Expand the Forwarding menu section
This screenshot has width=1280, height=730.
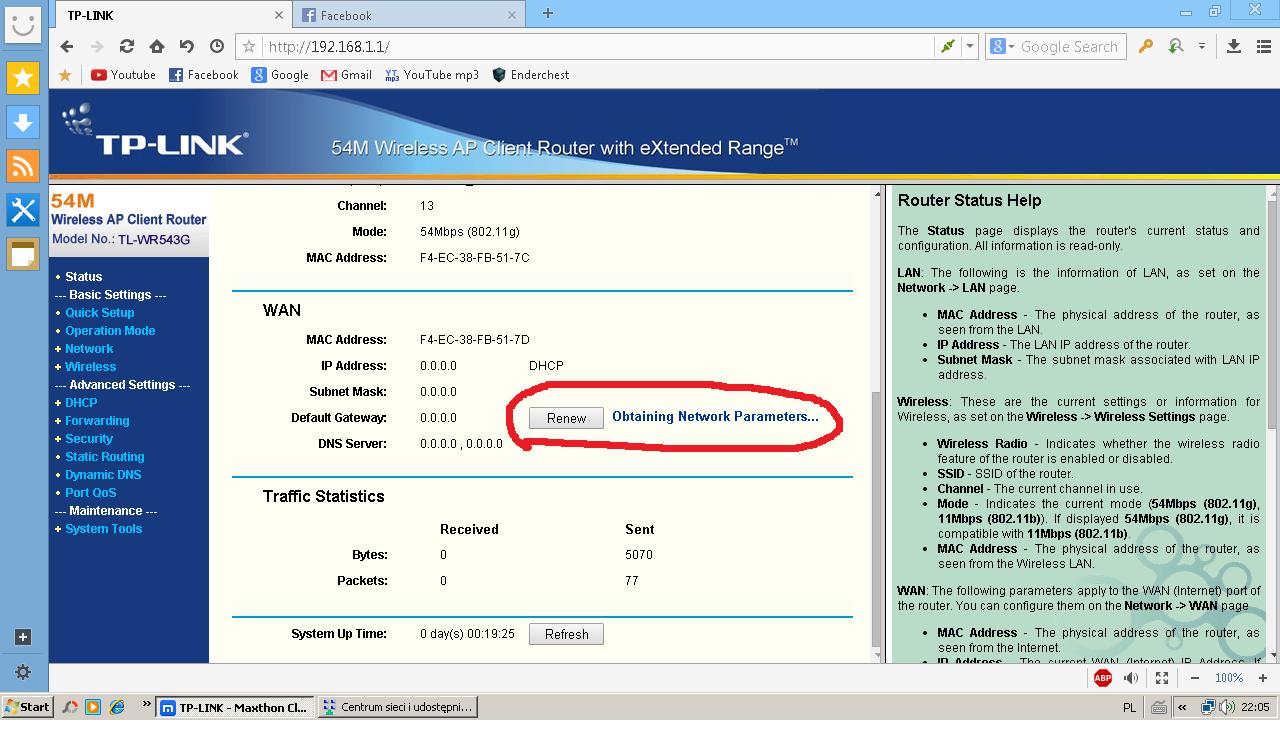(x=97, y=421)
